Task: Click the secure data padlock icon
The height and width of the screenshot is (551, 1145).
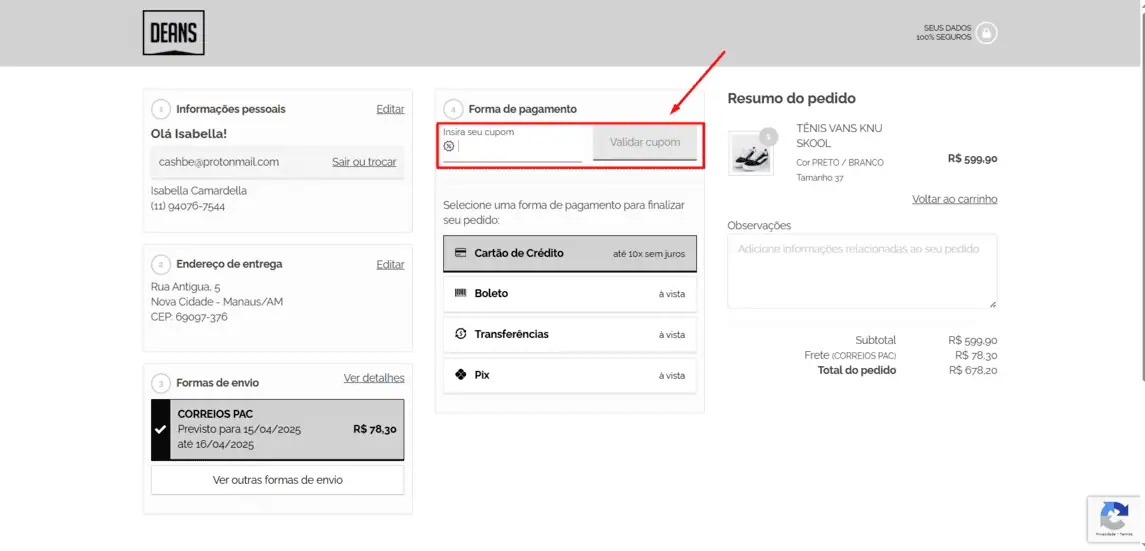Action: 987,33
